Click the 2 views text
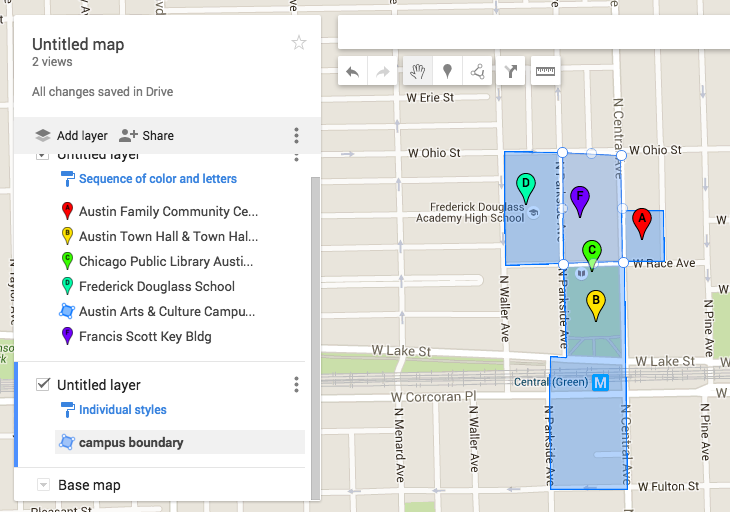 click(x=52, y=62)
